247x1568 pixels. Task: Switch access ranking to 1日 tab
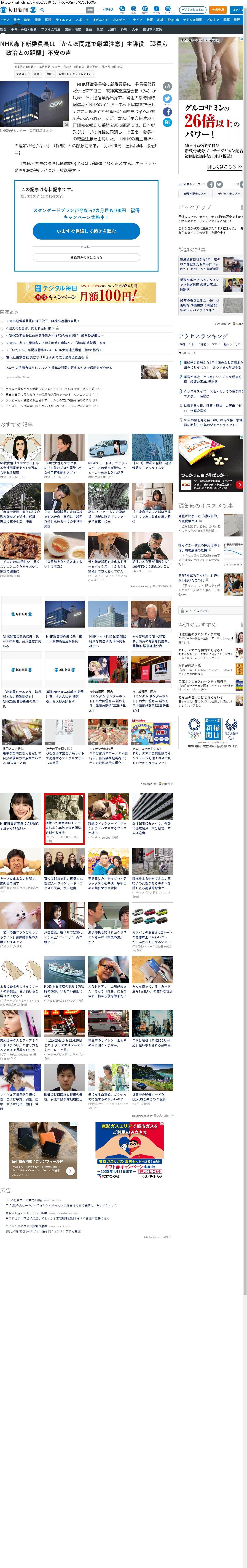(x=192, y=345)
